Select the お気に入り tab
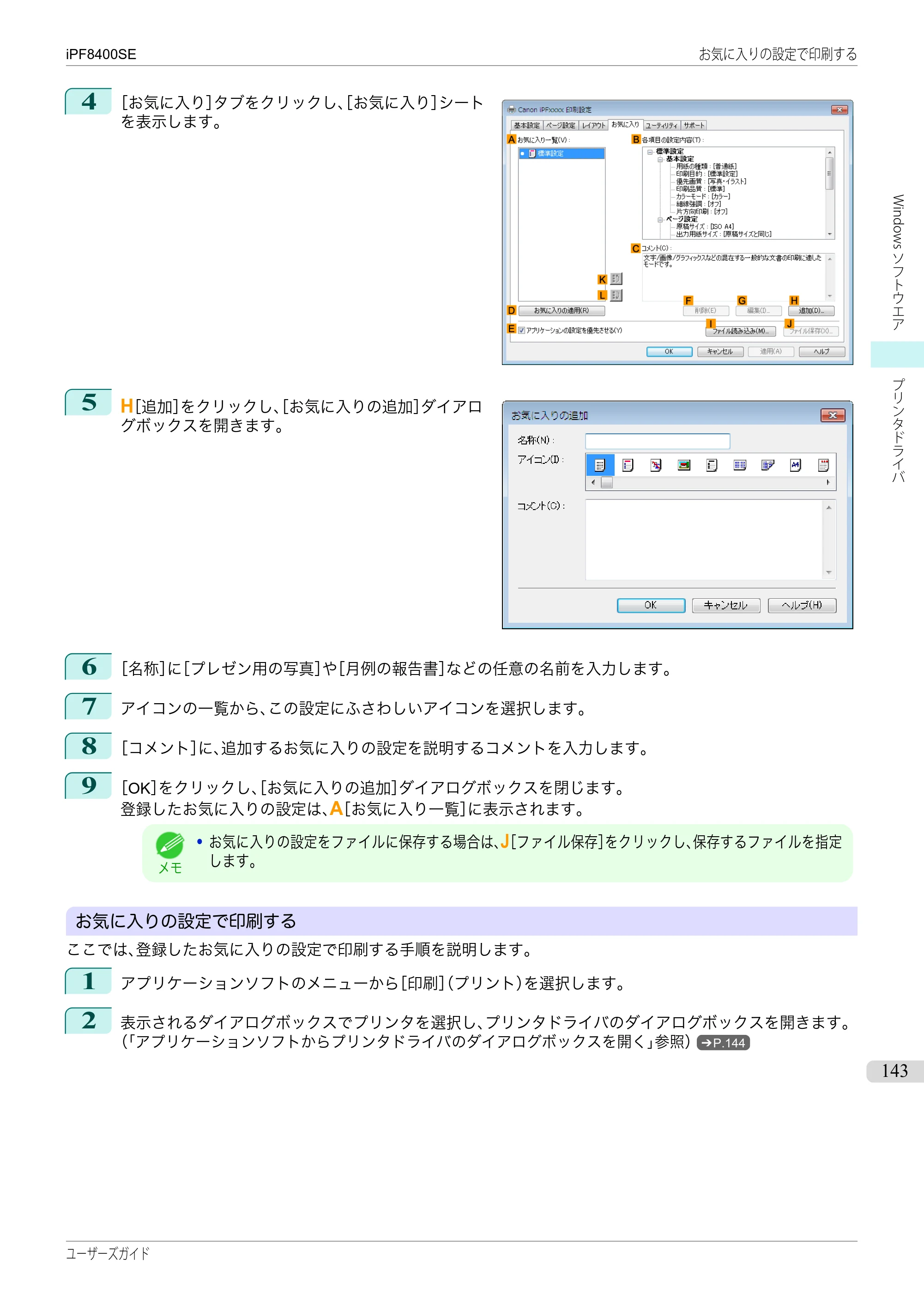This screenshot has width=924, height=1307. [625, 125]
